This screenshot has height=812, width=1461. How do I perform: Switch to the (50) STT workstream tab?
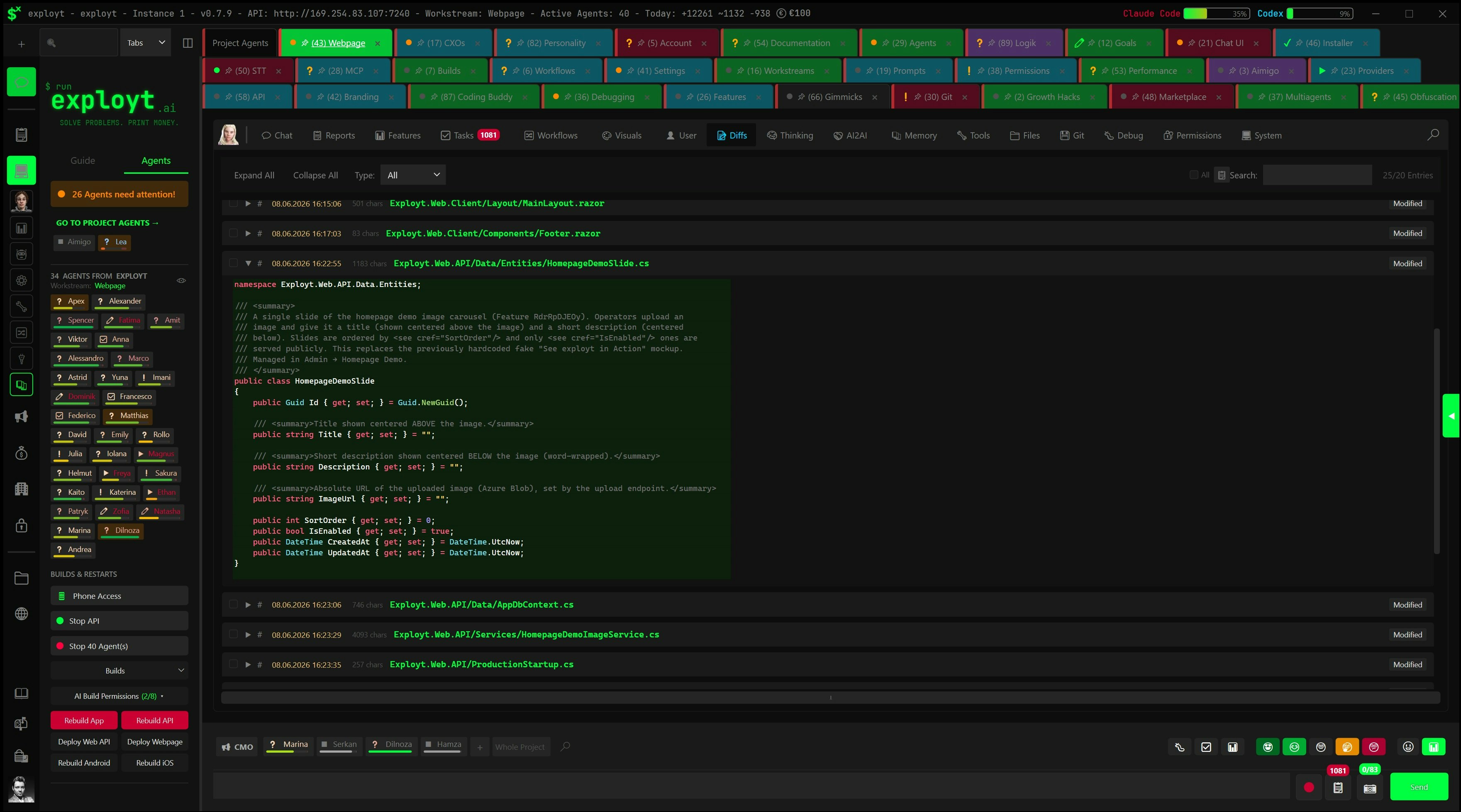[x=248, y=71]
